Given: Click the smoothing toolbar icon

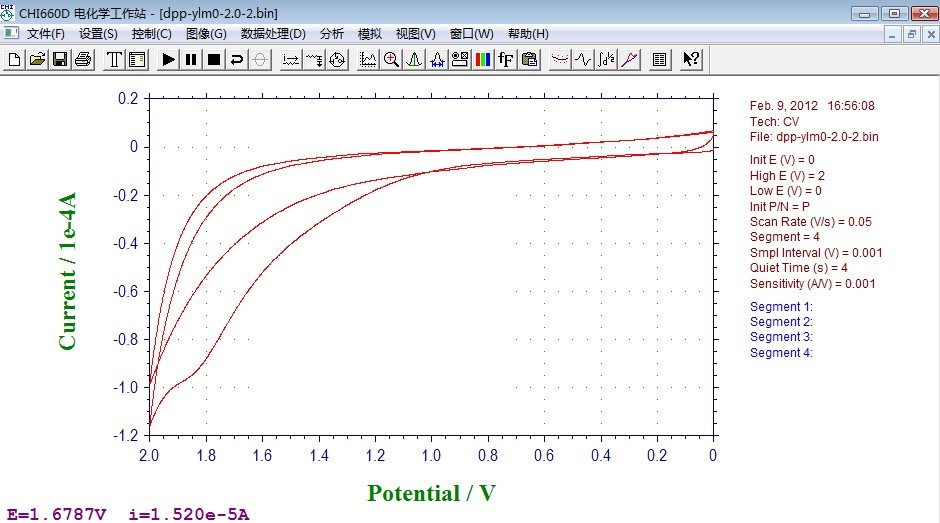Looking at the screenshot, I should [560, 59].
